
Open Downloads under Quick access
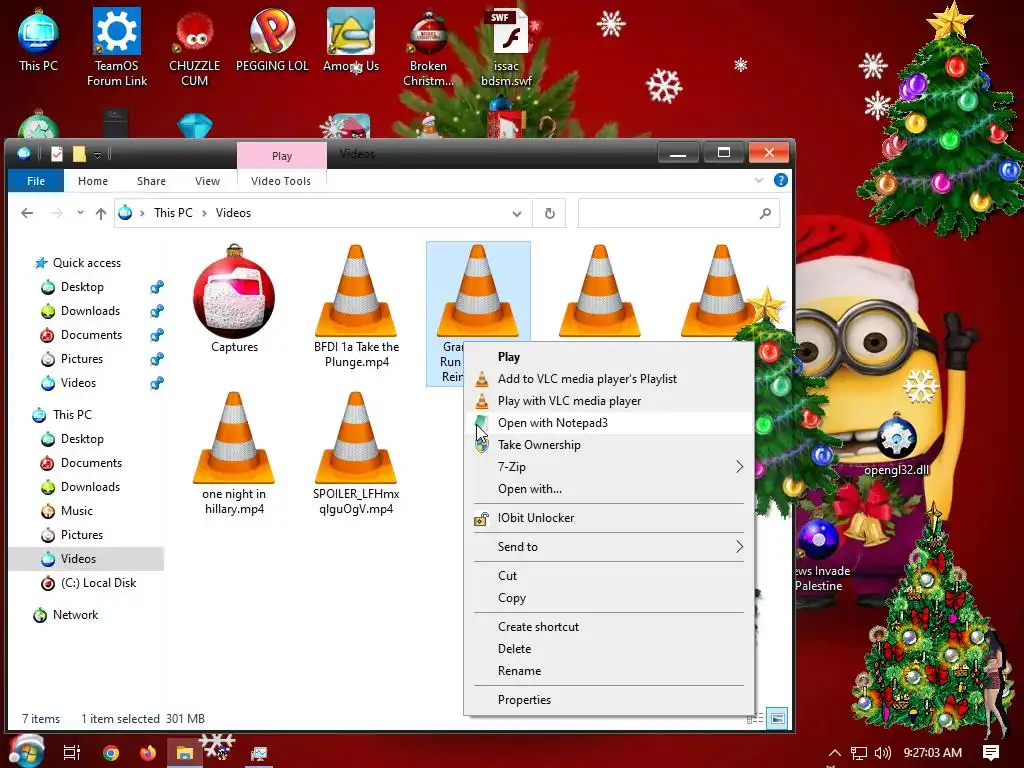pyautogui.click(x=90, y=311)
